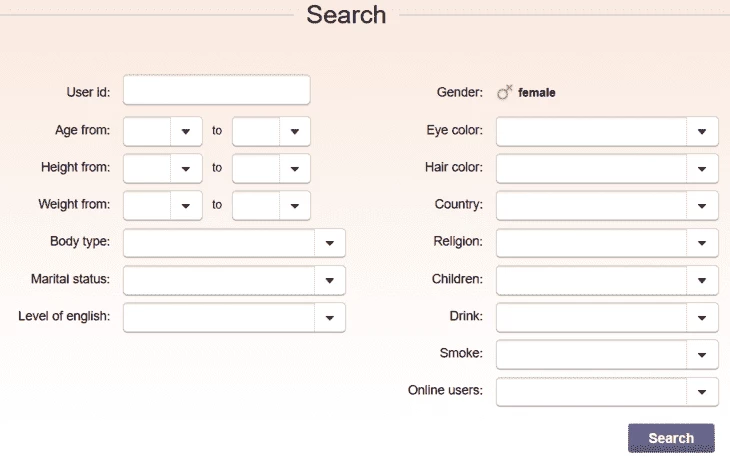Viewport: 730px width, 457px height.
Task: Open the Smoke dropdown
Action: (607, 355)
